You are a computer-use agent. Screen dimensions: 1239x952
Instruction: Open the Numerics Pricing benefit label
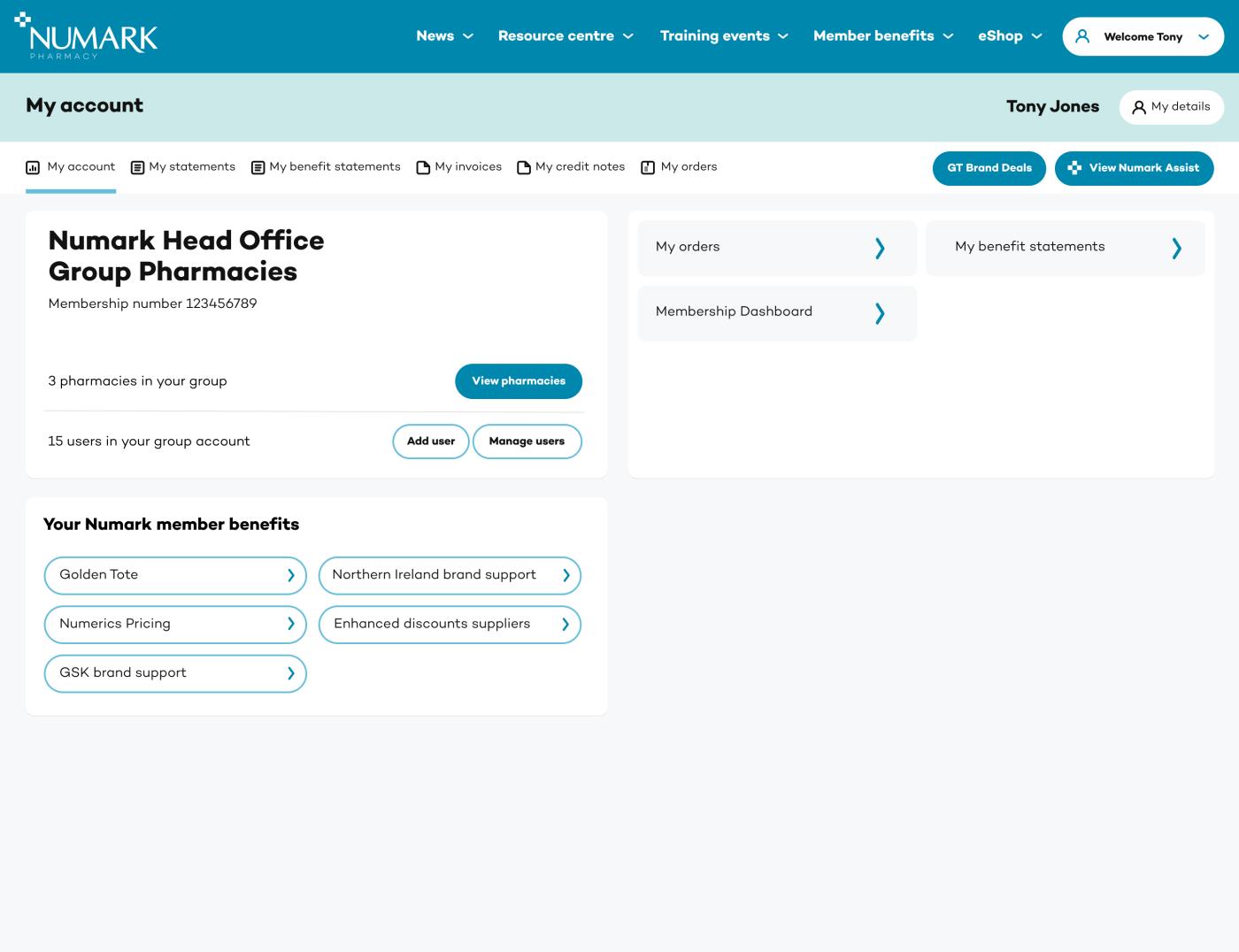(115, 624)
